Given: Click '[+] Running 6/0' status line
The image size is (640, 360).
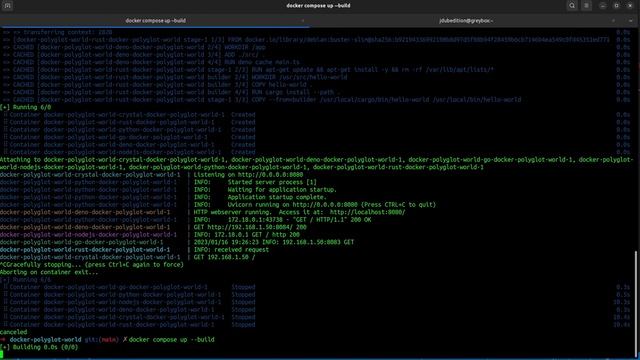Looking at the screenshot, I should [25, 107].
